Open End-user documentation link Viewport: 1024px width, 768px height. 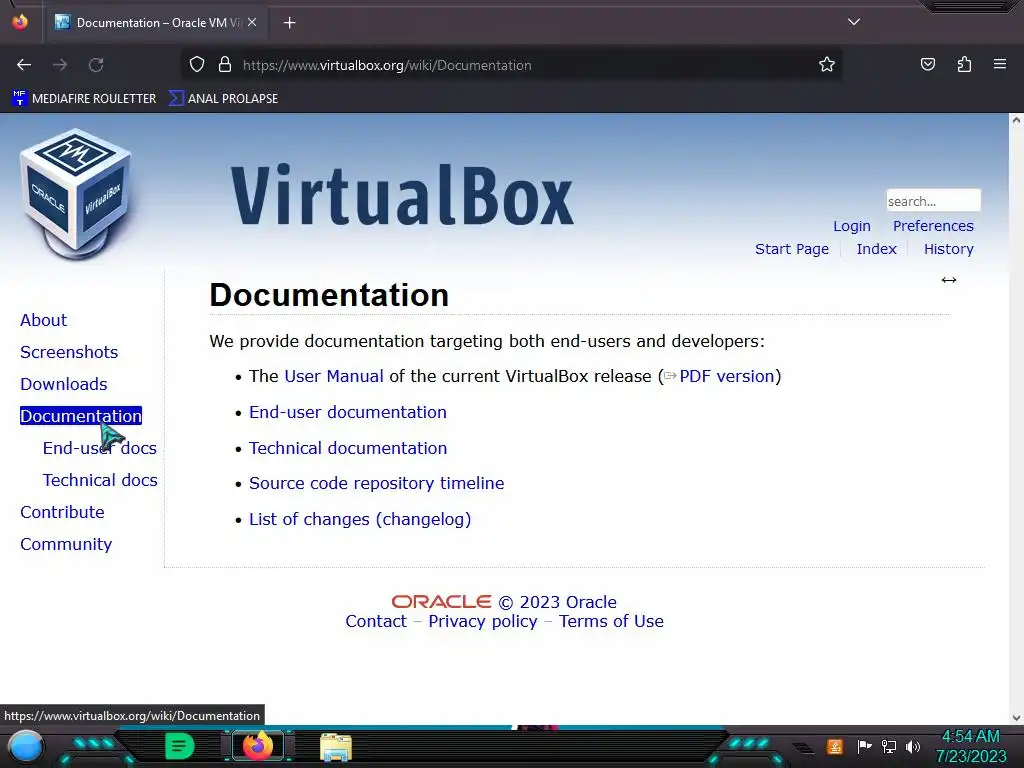(x=348, y=412)
